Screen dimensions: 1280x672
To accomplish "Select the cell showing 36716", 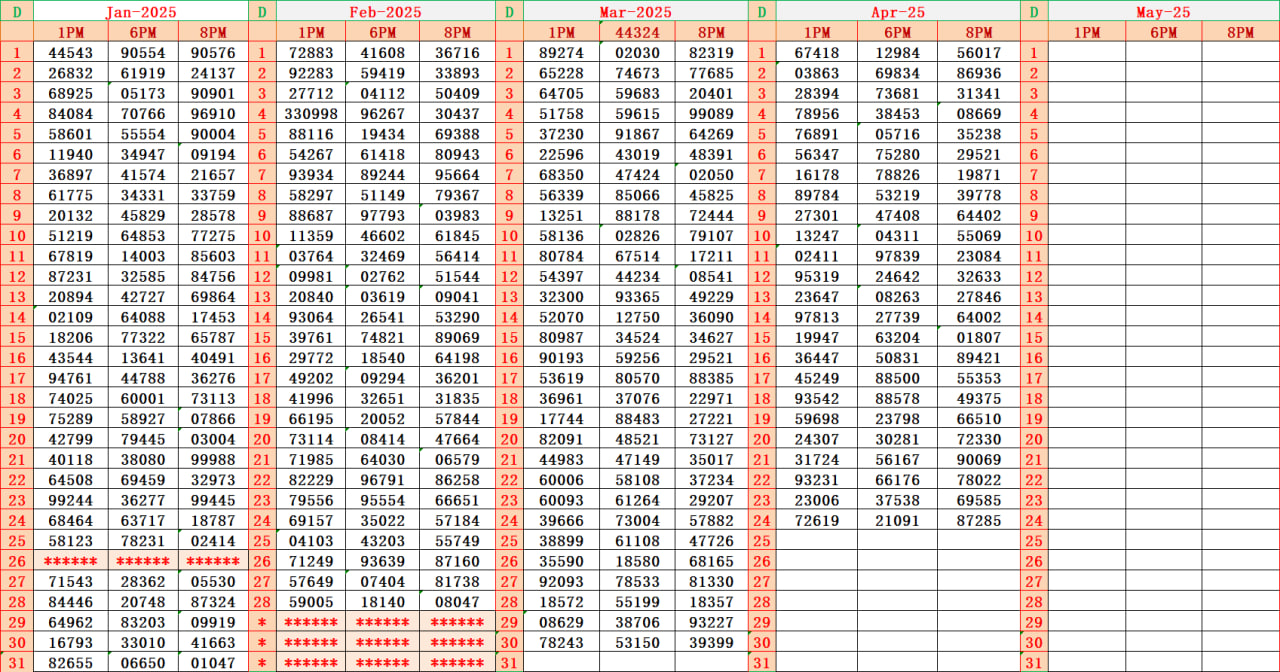I will 458,53.
